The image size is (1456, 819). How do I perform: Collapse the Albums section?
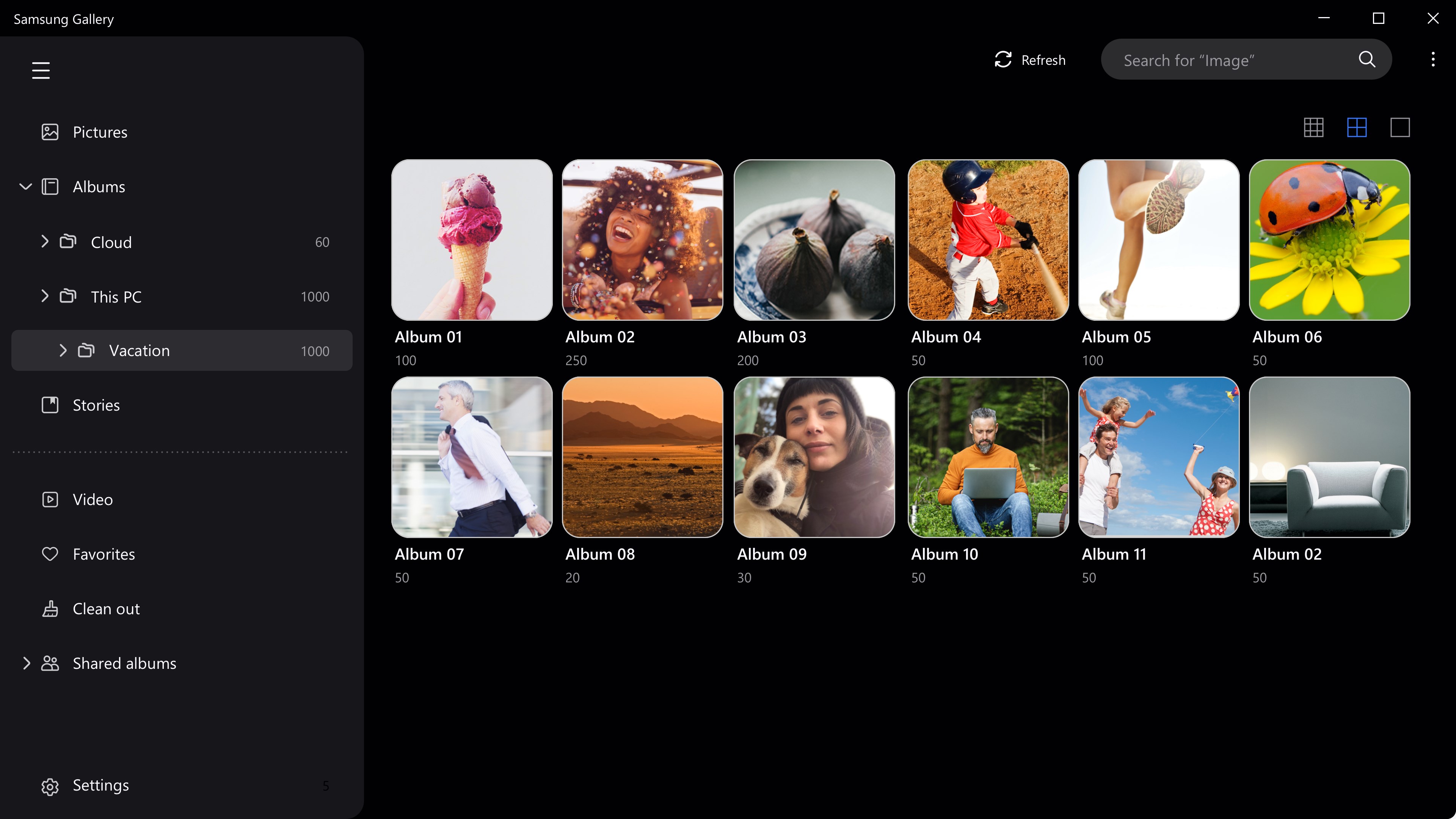point(25,187)
